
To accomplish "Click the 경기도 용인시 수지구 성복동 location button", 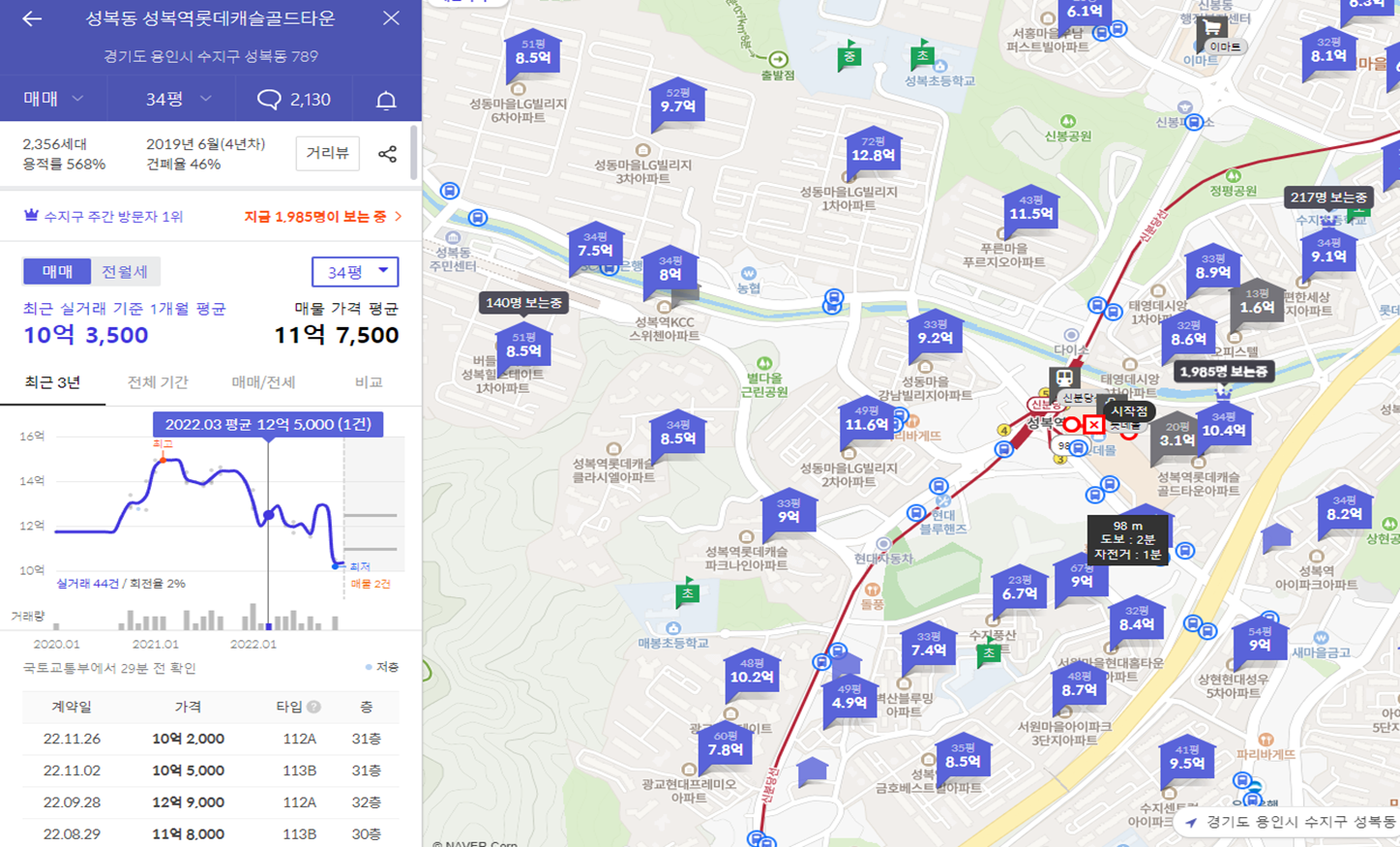I will point(1290,822).
